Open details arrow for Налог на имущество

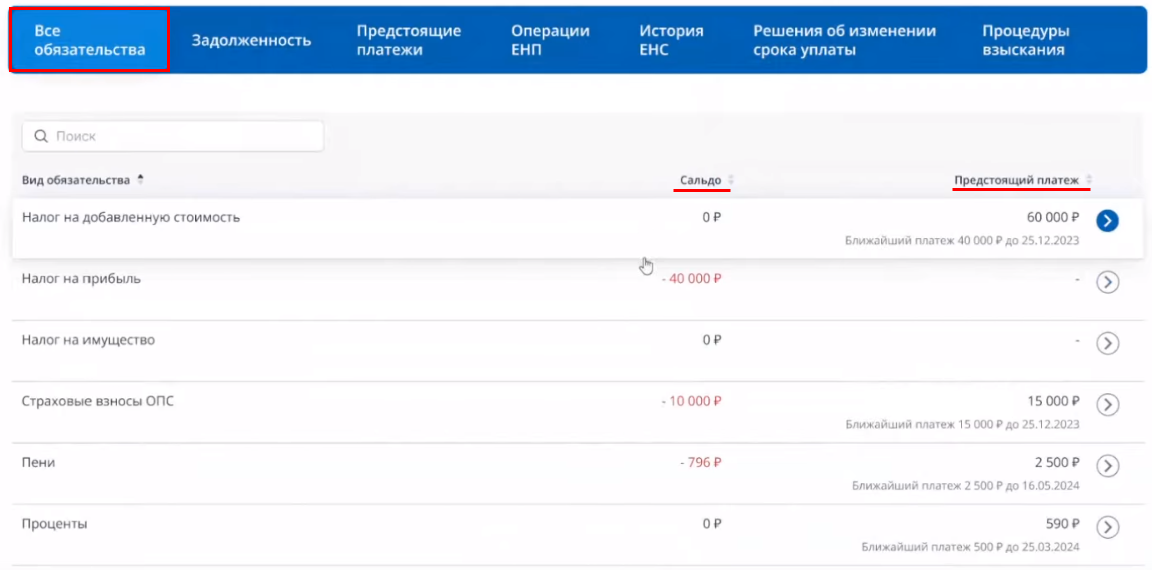[x=1107, y=343]
